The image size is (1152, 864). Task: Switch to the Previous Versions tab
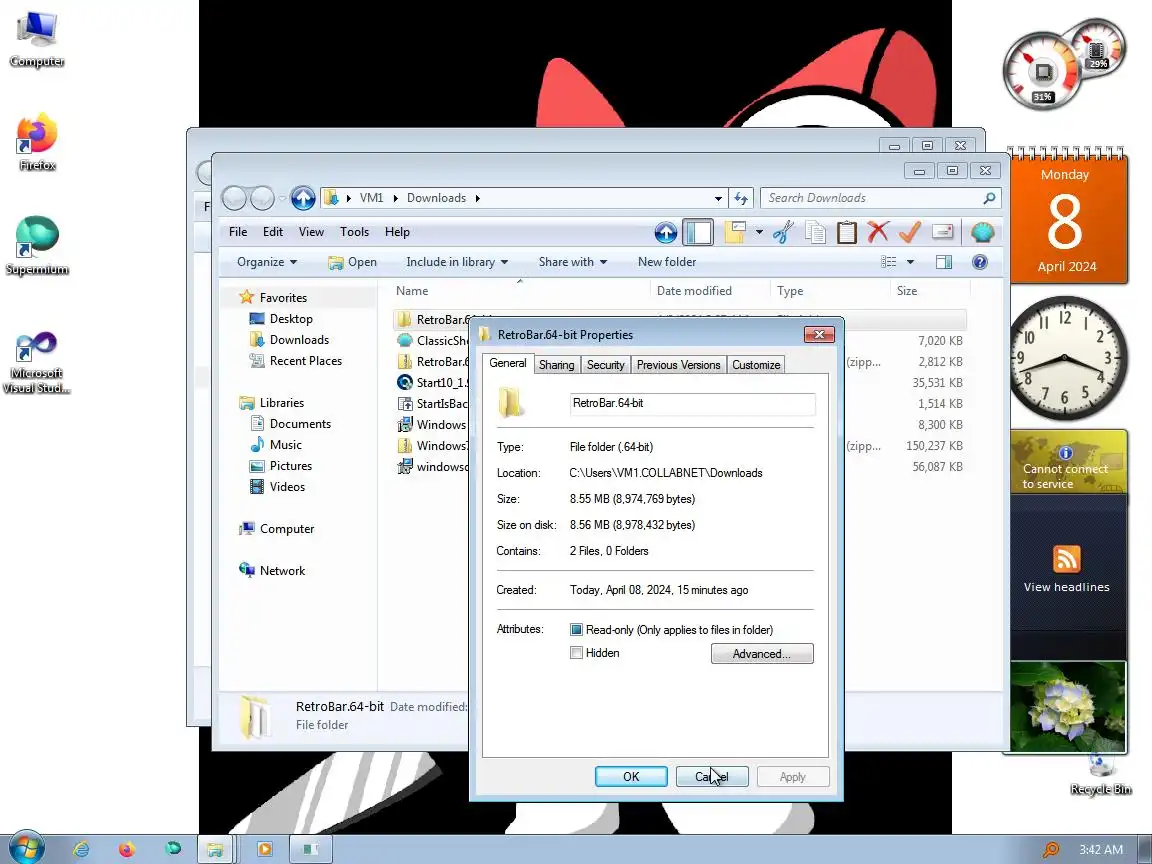[678, 365]
